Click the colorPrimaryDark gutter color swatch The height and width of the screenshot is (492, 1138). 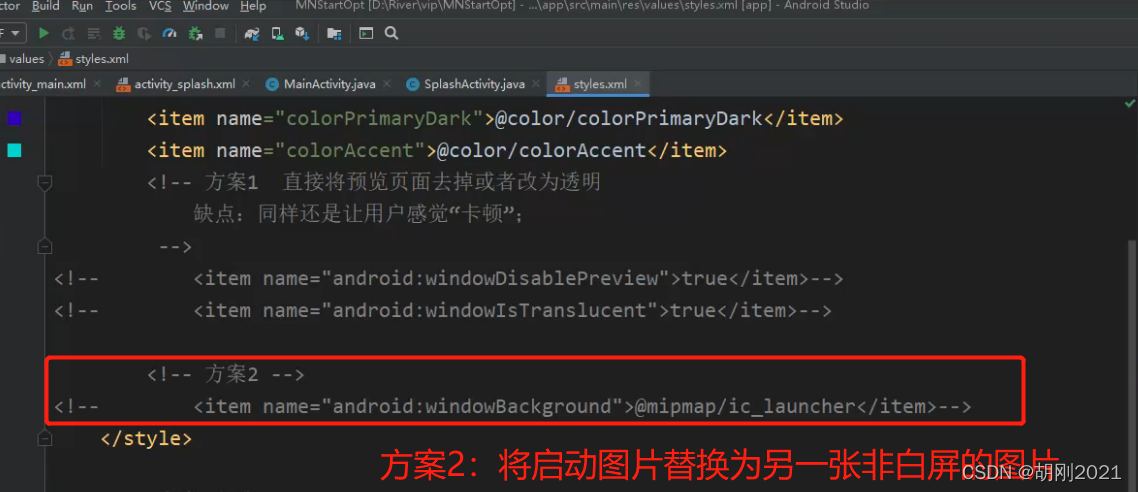pos(14,118)
